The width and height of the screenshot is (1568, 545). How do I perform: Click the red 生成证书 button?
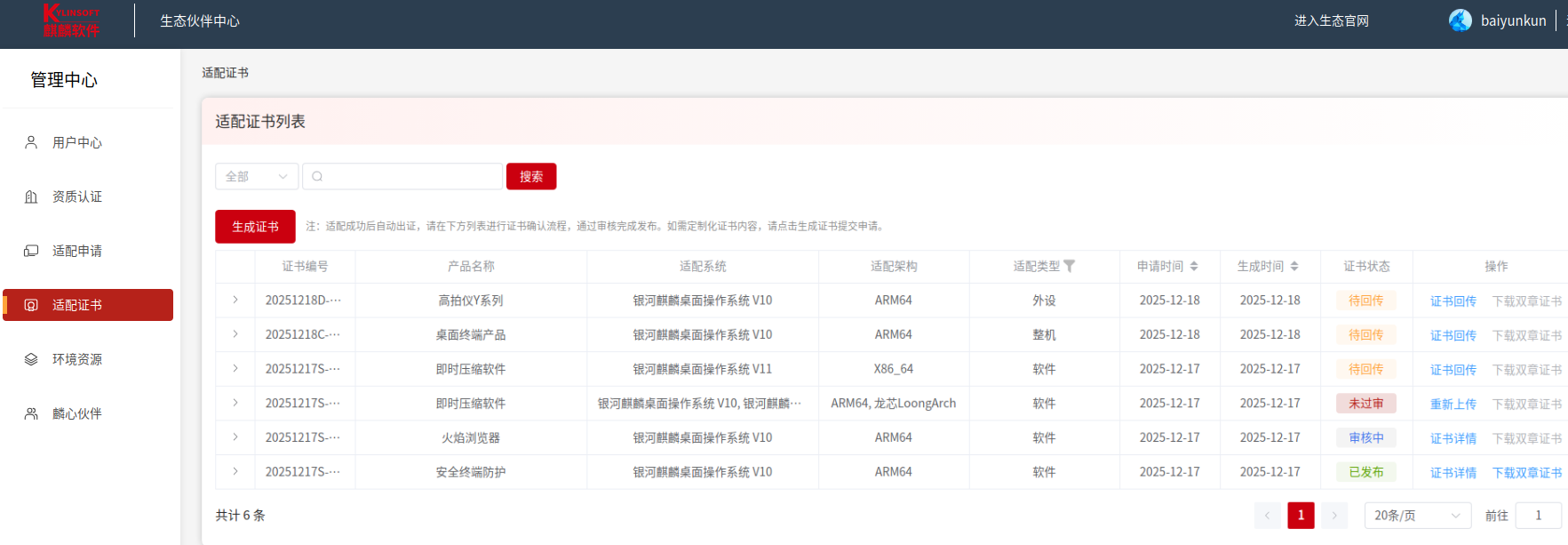[255, 227]
